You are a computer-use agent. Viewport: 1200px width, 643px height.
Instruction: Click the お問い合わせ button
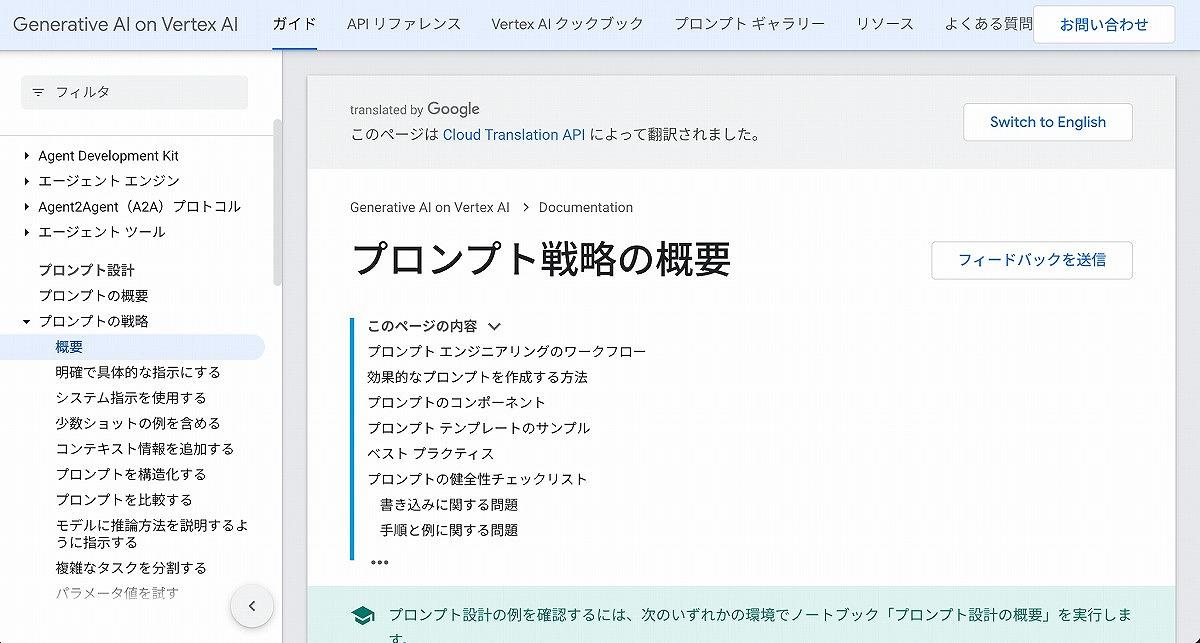[x=1103, y=24]
